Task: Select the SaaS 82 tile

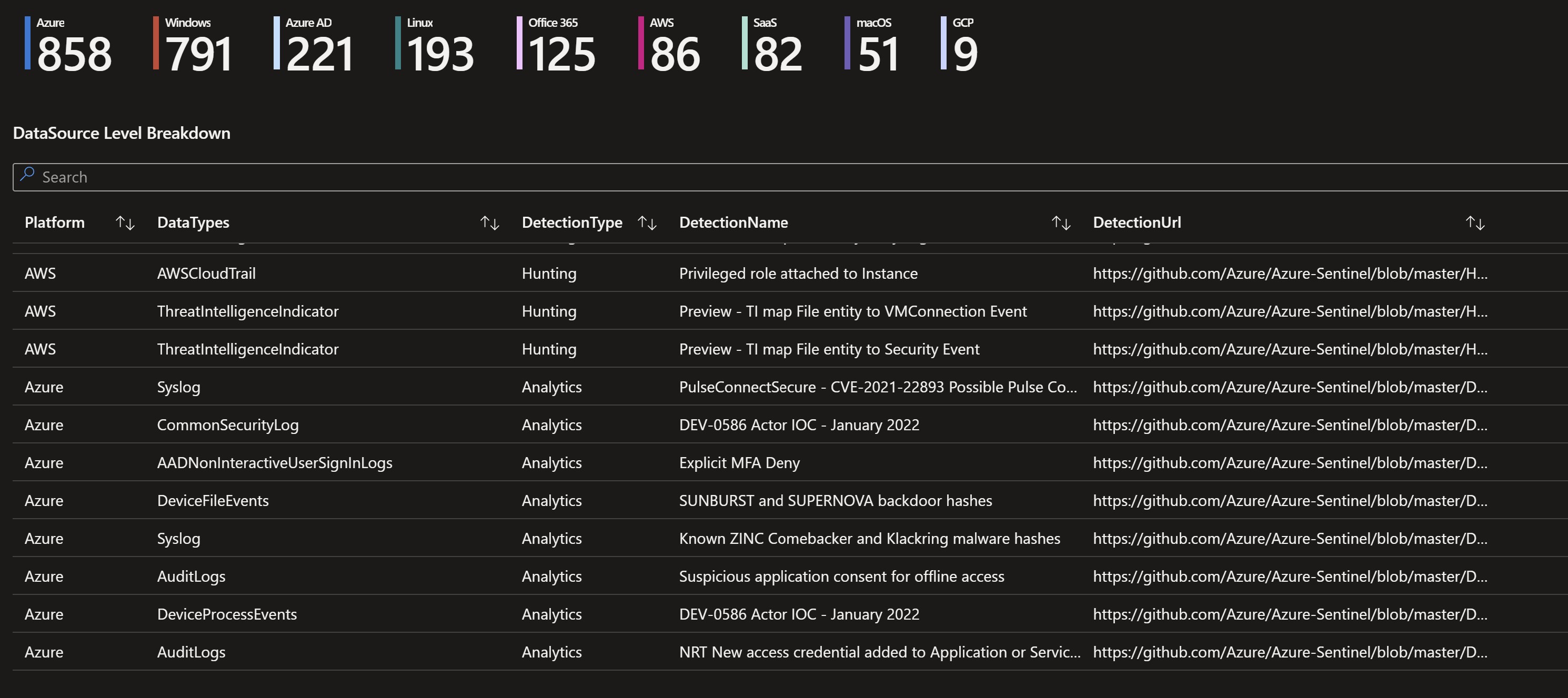Action: click(x=772, y=44)
